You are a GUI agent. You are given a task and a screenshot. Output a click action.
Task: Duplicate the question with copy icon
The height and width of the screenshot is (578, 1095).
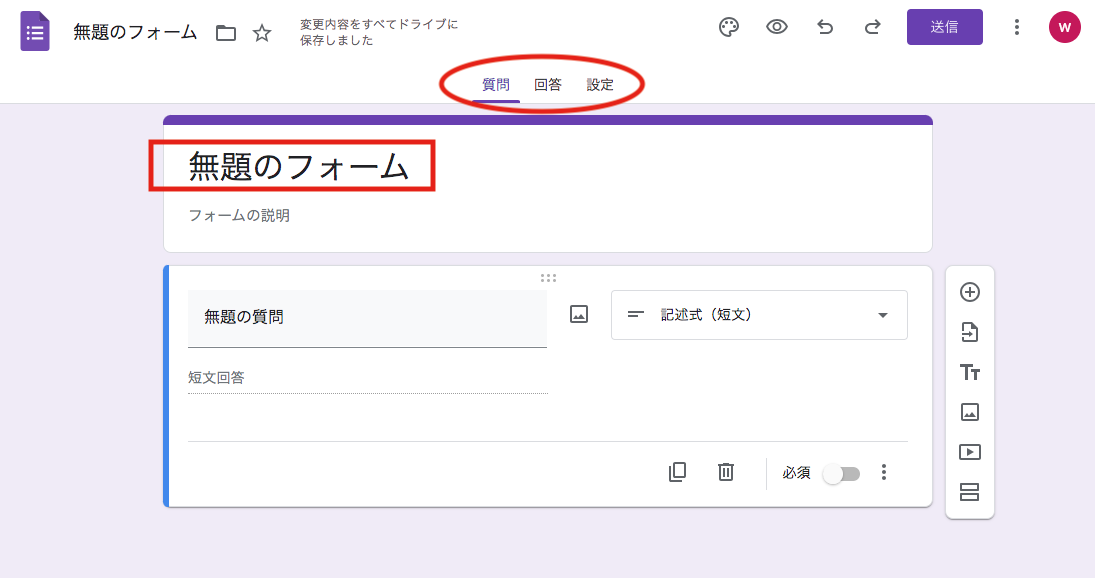pos(677,472)
